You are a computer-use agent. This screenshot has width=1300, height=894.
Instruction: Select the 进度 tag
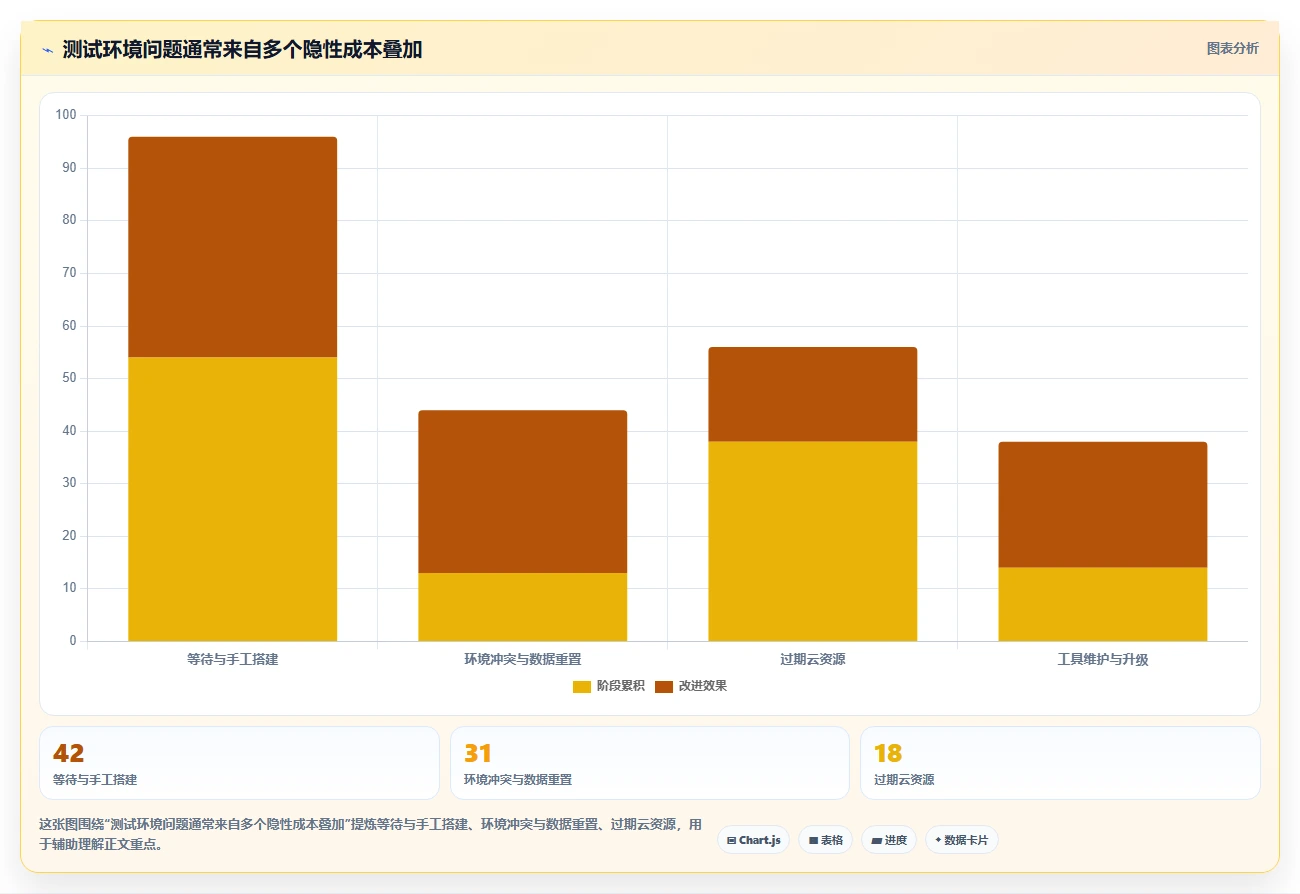pos(889,840)
